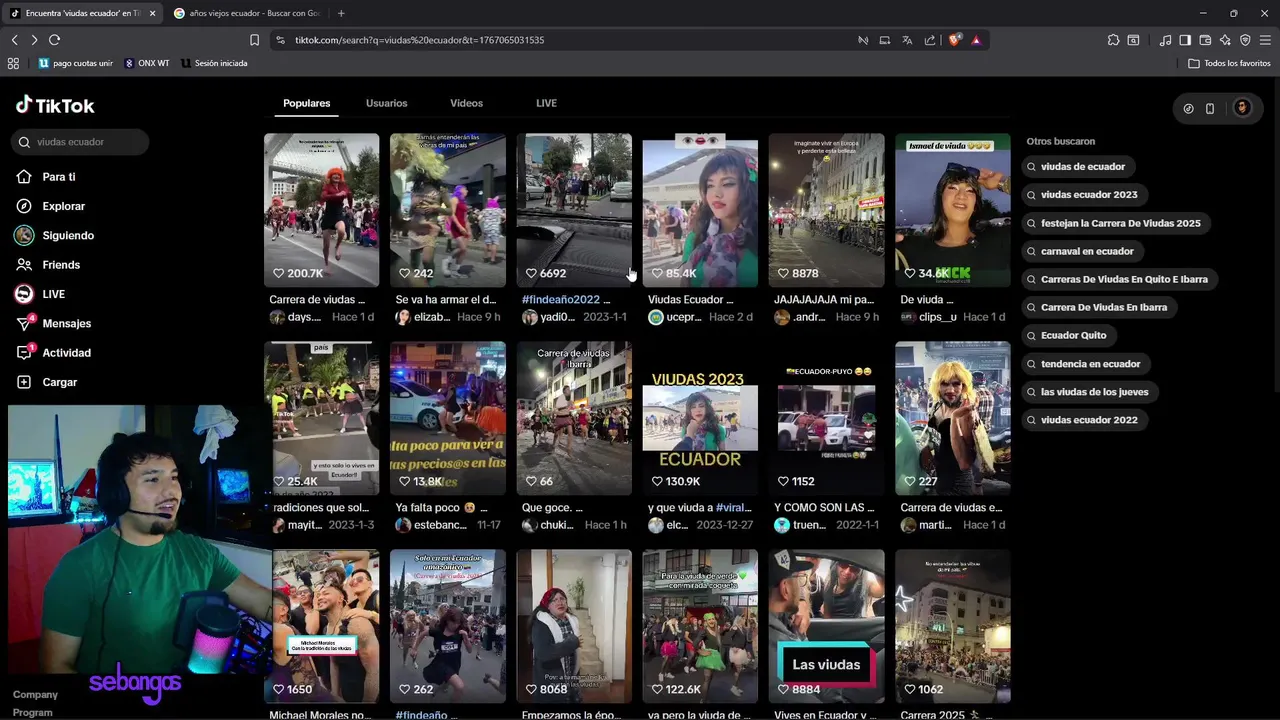Viewport: 1280px width, 720px height.
Task: Search suggestion 'Ecuador Quito'
Action: (x=1070, y=335)
